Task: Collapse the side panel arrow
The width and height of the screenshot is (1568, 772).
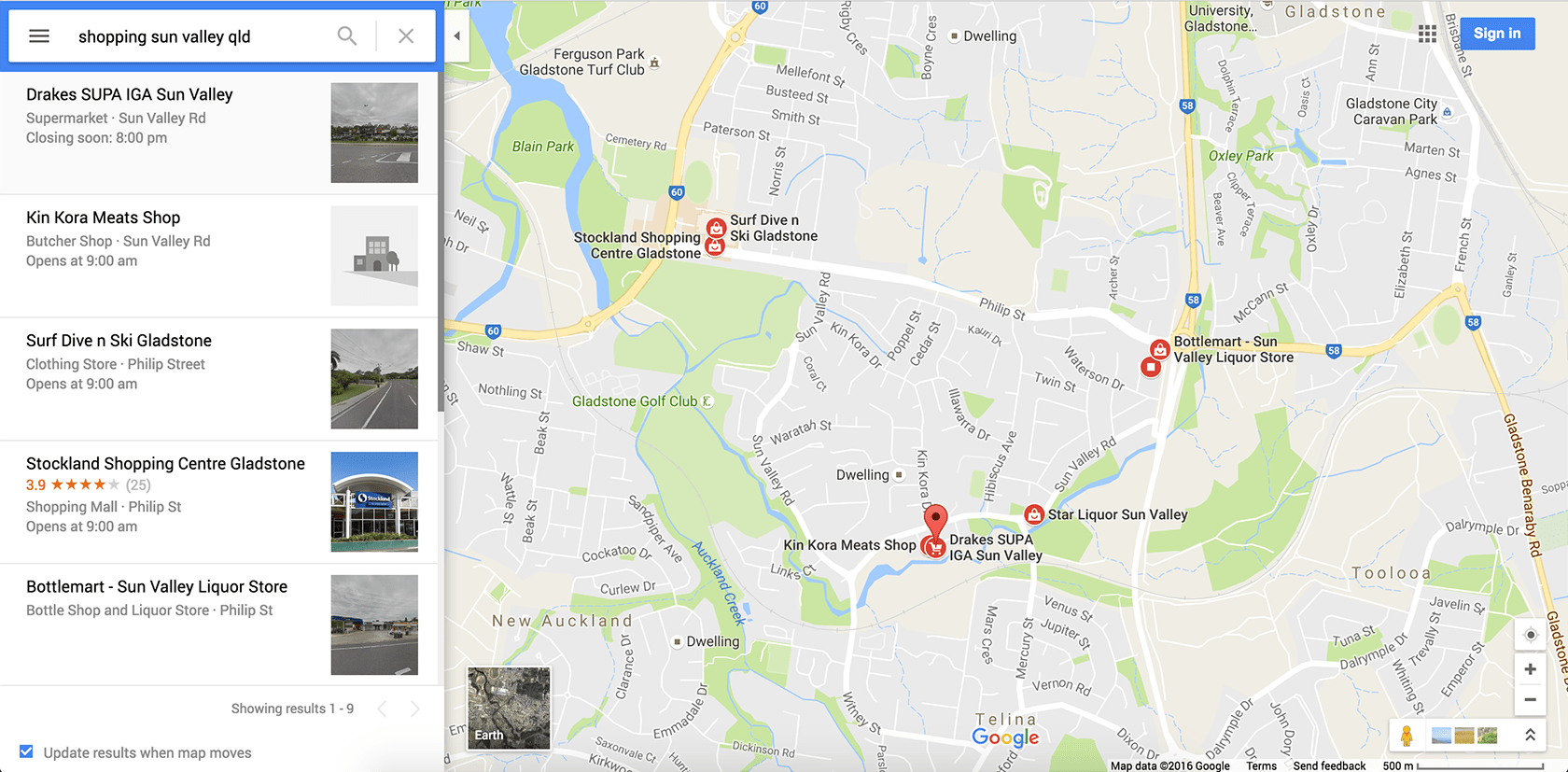Action: 456,36
